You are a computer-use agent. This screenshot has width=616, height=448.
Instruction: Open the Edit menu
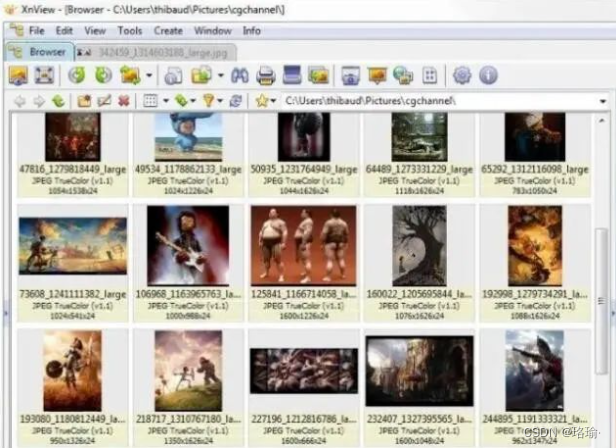click(x=64, y=31)
